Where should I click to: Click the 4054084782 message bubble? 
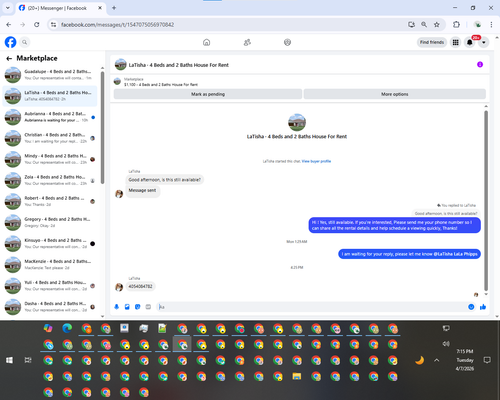point(141,286)
